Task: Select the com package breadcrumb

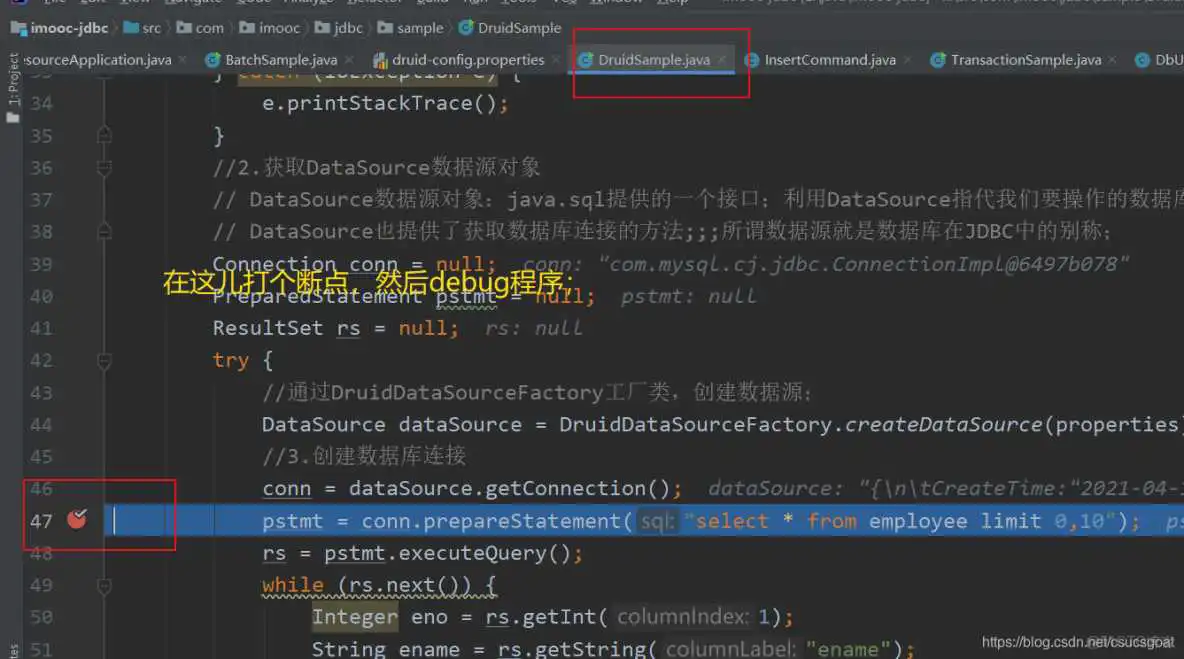Action: pyautogui.click(x=200, y=28)
